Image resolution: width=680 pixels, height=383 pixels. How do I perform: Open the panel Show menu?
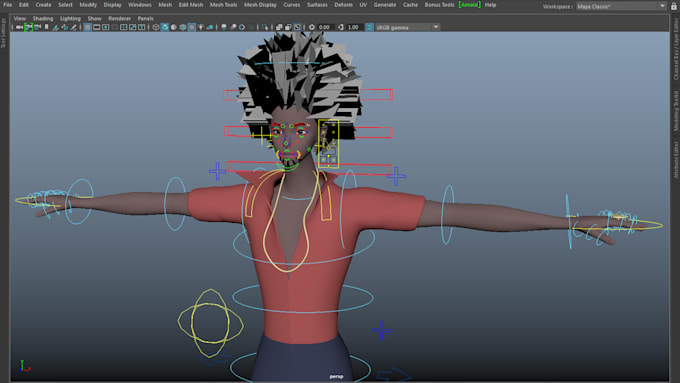[94, 18]
